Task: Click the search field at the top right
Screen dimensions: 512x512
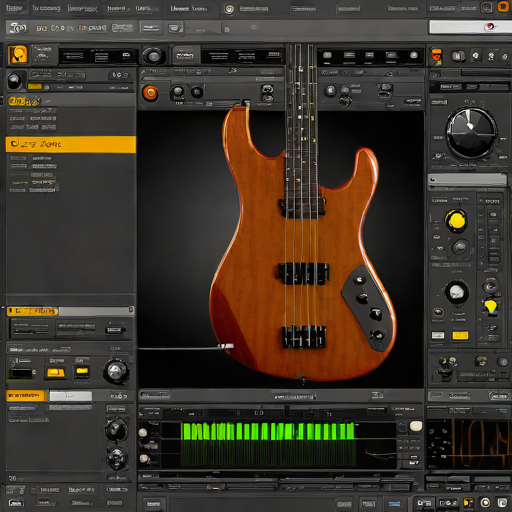Action: tap(470, 27)
